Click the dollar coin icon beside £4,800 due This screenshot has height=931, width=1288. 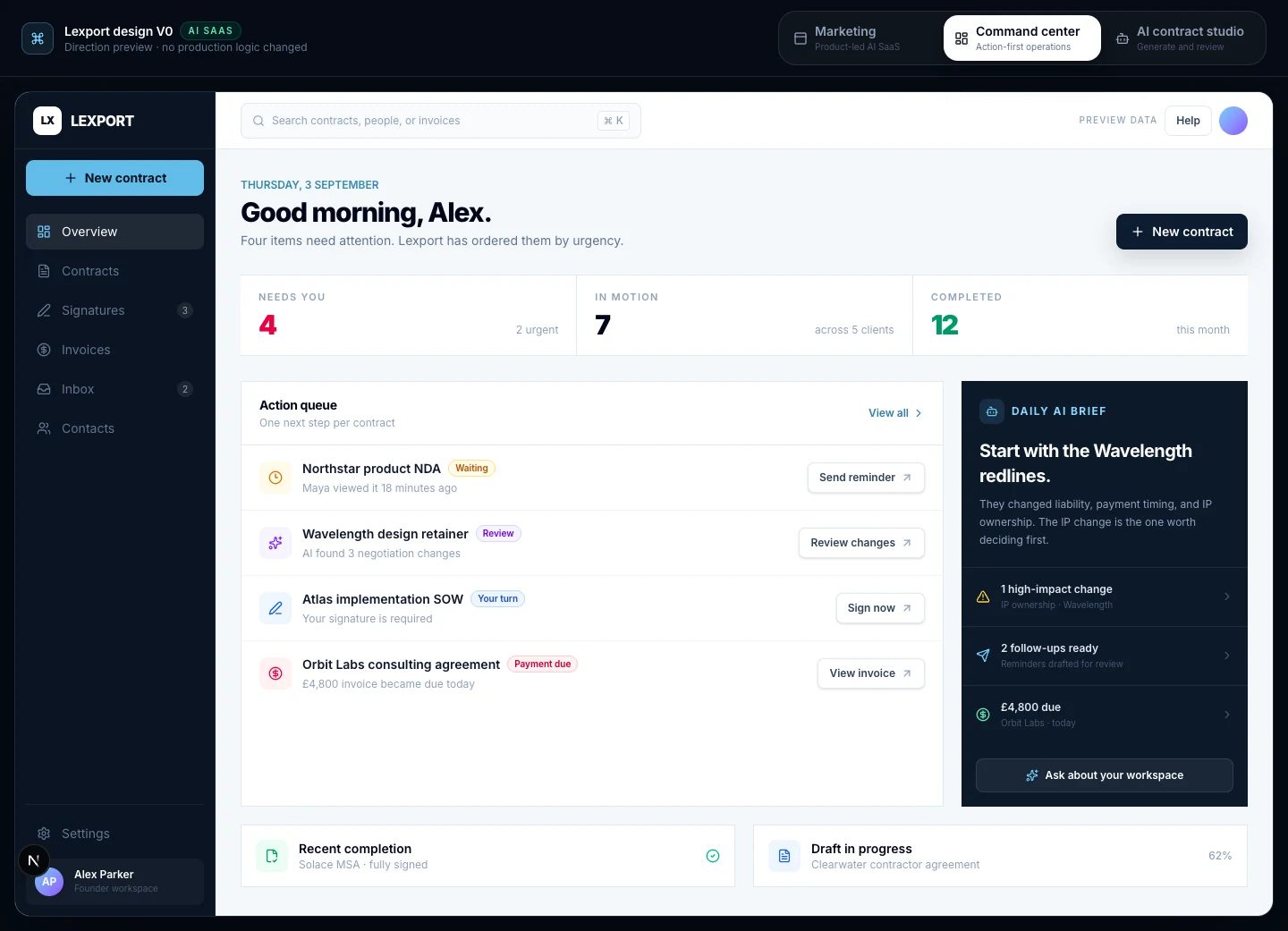tap(983, 715)
